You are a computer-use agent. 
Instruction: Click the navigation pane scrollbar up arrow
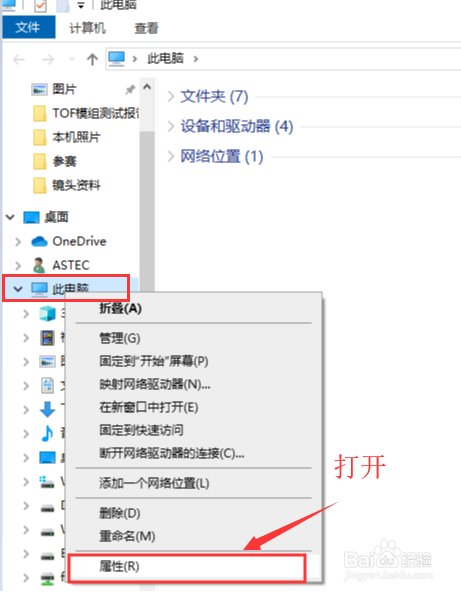[x=147, y=88]
